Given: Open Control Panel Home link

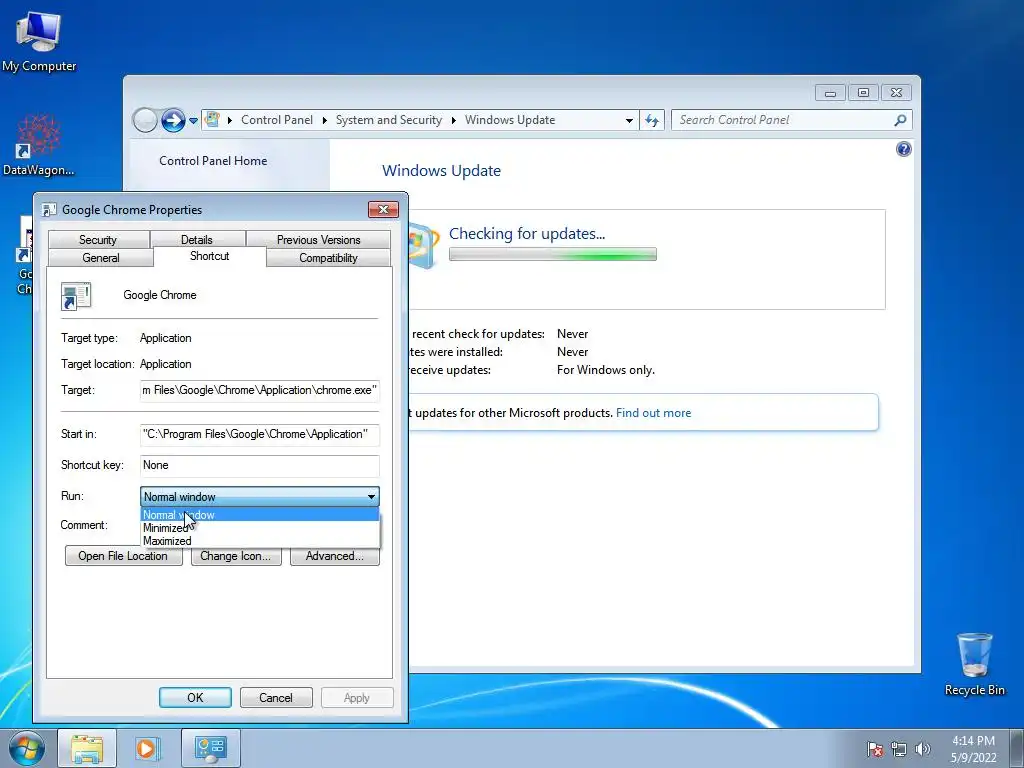Looking at the screenshot, I should tap(213, 161).
